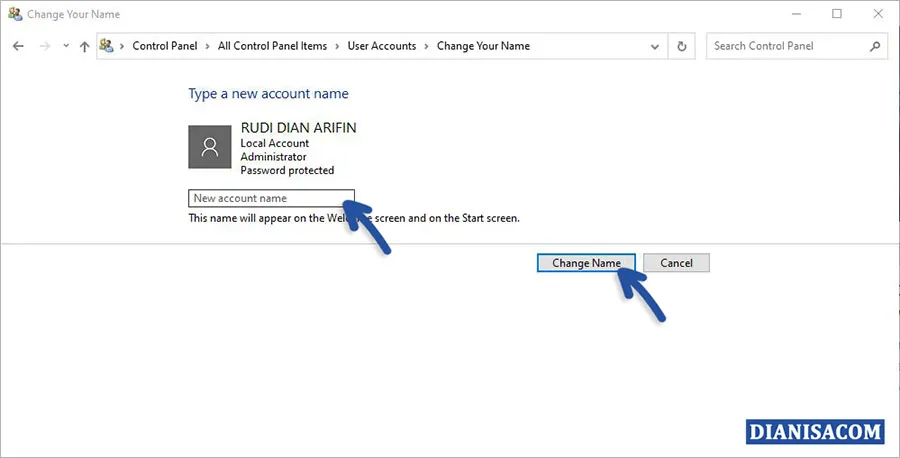Screen dimensions: 900x458
Task: Open All Control Panel Items breadcrumb
Action: point(272,46)
